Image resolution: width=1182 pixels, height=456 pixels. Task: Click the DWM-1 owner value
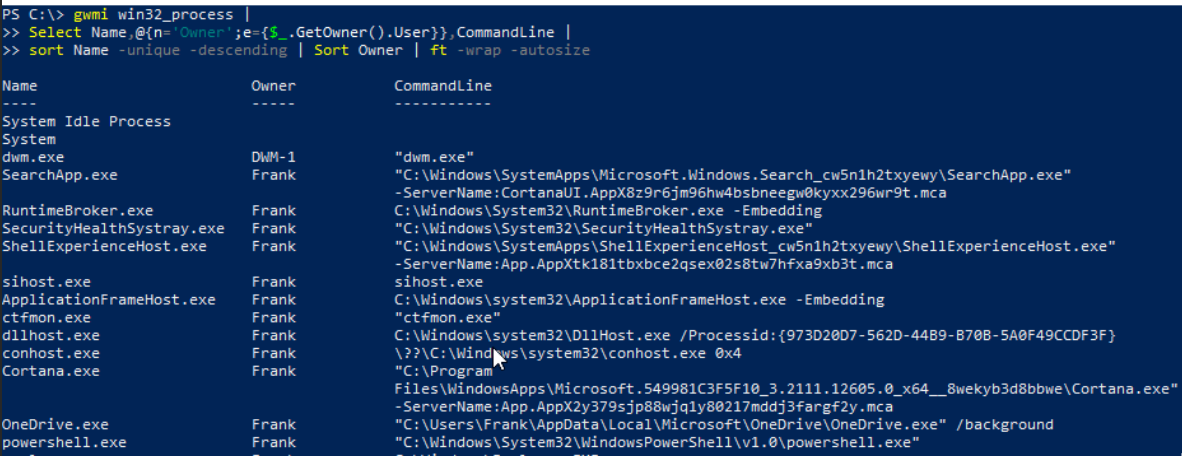pos(273,157)
